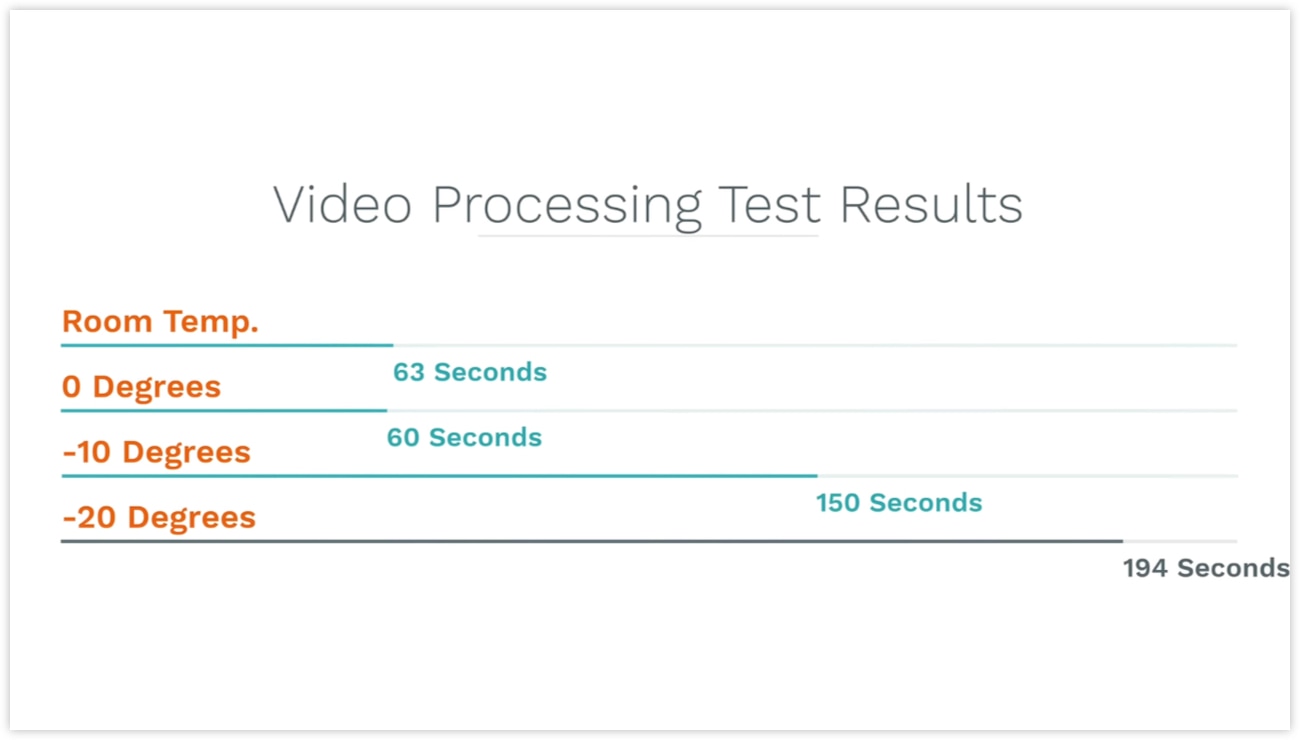1300x740 pixels.
Task: Click the "150 Seconds" value text
Action: (899, 502)
